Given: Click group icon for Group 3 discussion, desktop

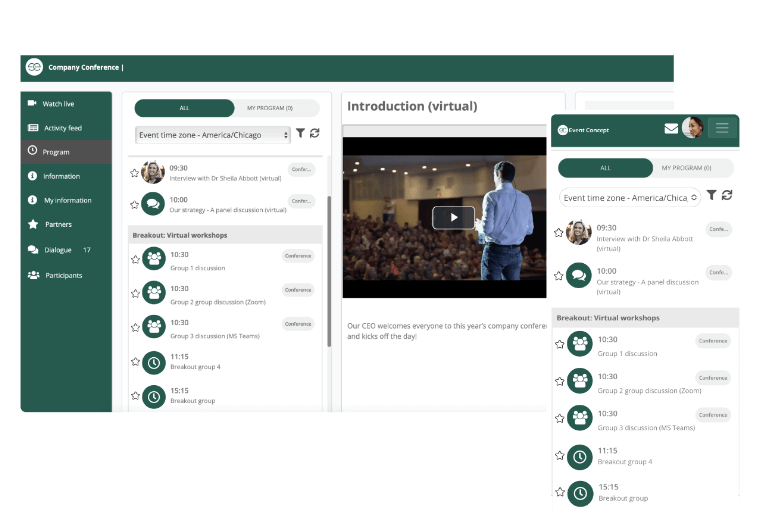Looking at the screenshot, I should coord(154,327).
